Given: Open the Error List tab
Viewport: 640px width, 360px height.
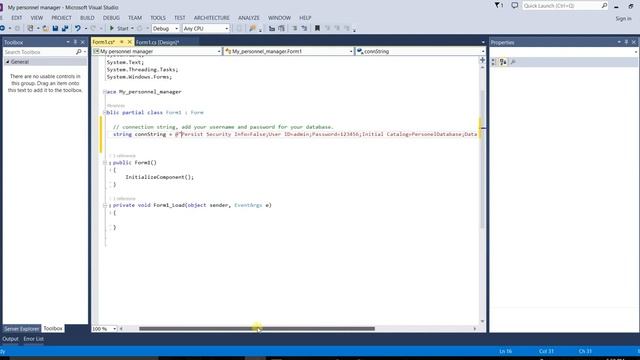Looking at the screenshot, I should tap(33, 339).
